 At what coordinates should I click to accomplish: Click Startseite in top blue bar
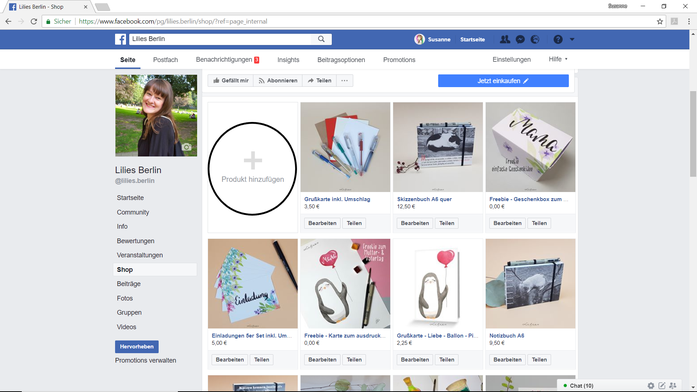(473, 40)
